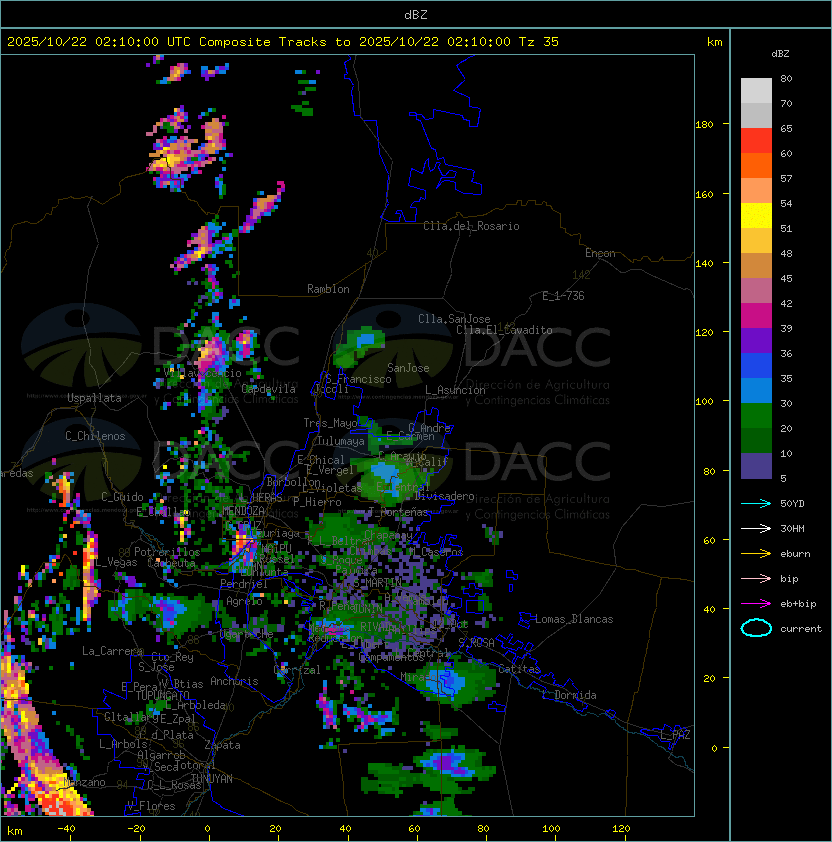Click the Divisadero map label
The height and width of the screenshot is (842, 832).
point(444,496)
